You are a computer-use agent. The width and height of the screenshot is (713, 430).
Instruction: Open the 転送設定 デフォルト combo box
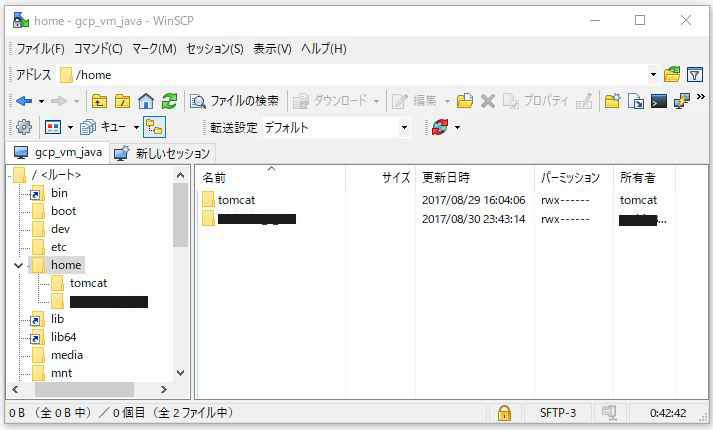336,128
